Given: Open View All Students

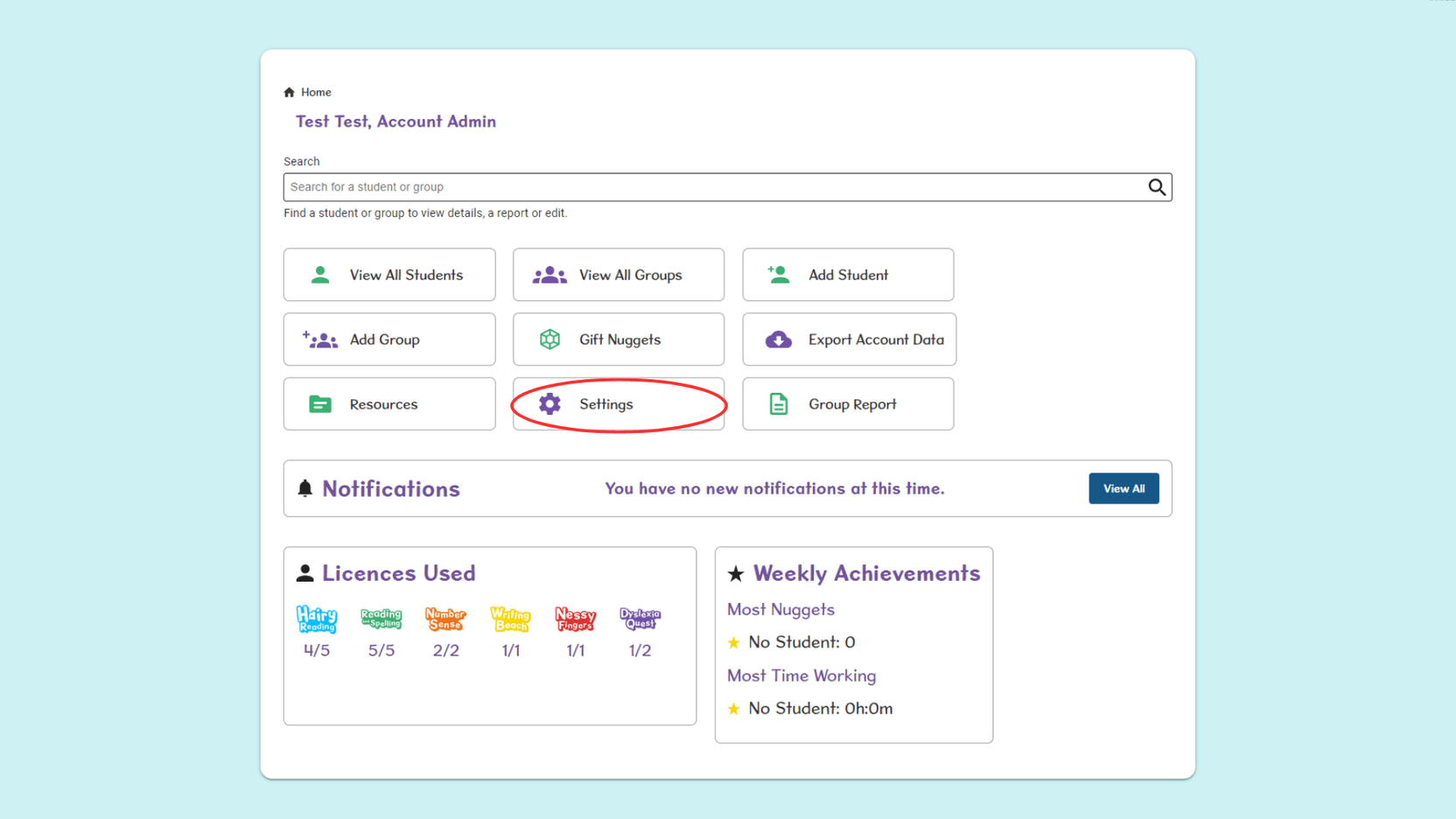Looking at the screenshot, I should click(389, 274).
